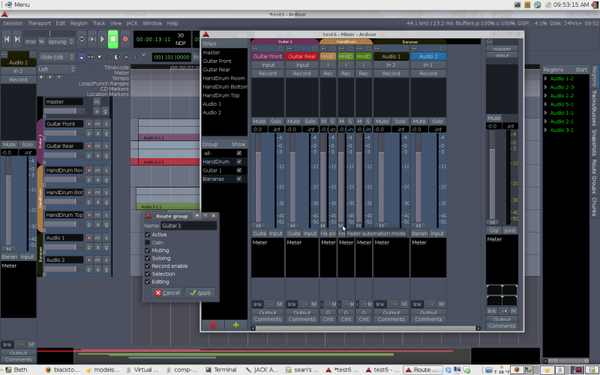
Task: Click Record on Guitar Front mixer strip
Action: 267,73
